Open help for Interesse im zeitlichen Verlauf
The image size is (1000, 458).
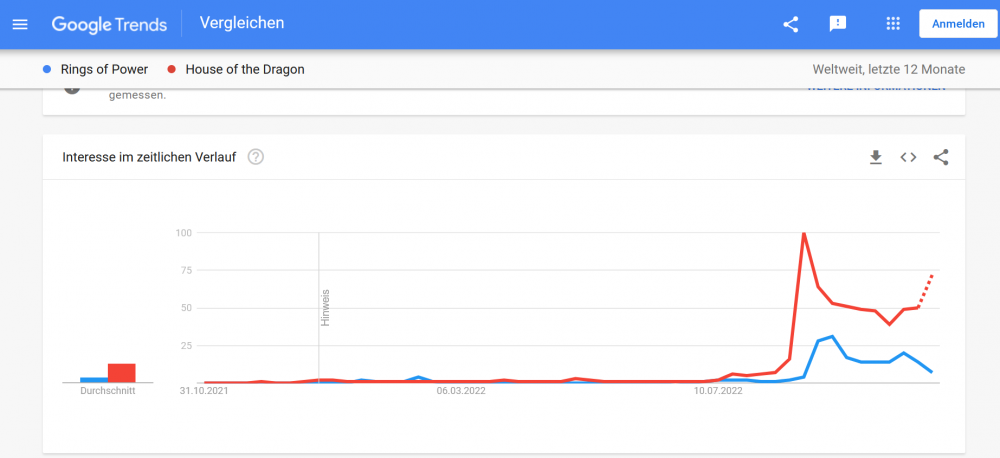tap(255, 157)
